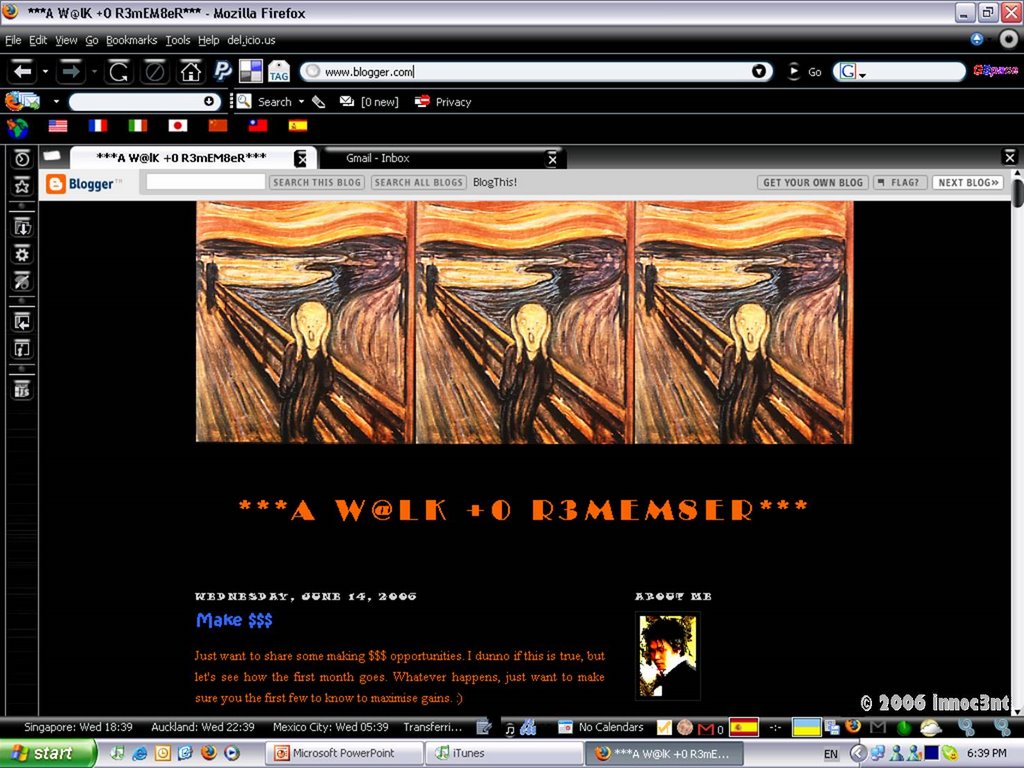Viewport: 1024px width, 768px height.
Task: Select the Italy flag icon
Action: click(x=138, y=125)
